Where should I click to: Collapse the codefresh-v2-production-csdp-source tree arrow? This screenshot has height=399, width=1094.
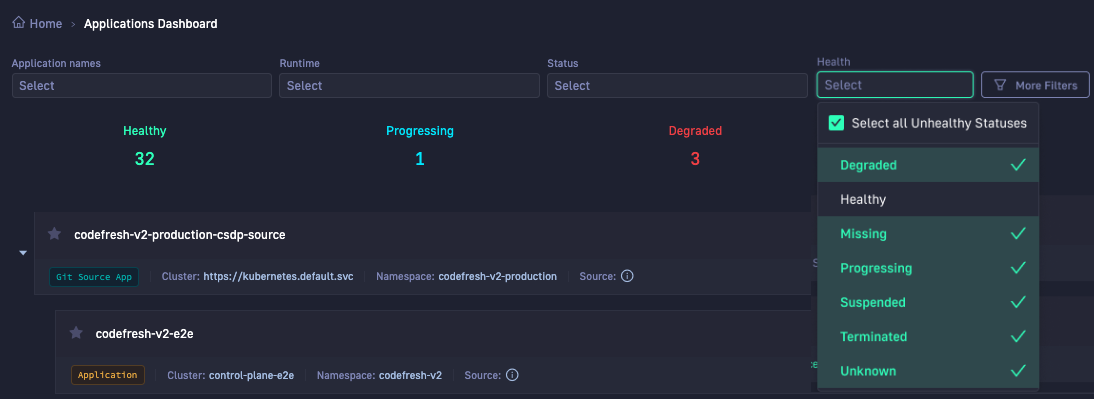click(x=23, y=253)
